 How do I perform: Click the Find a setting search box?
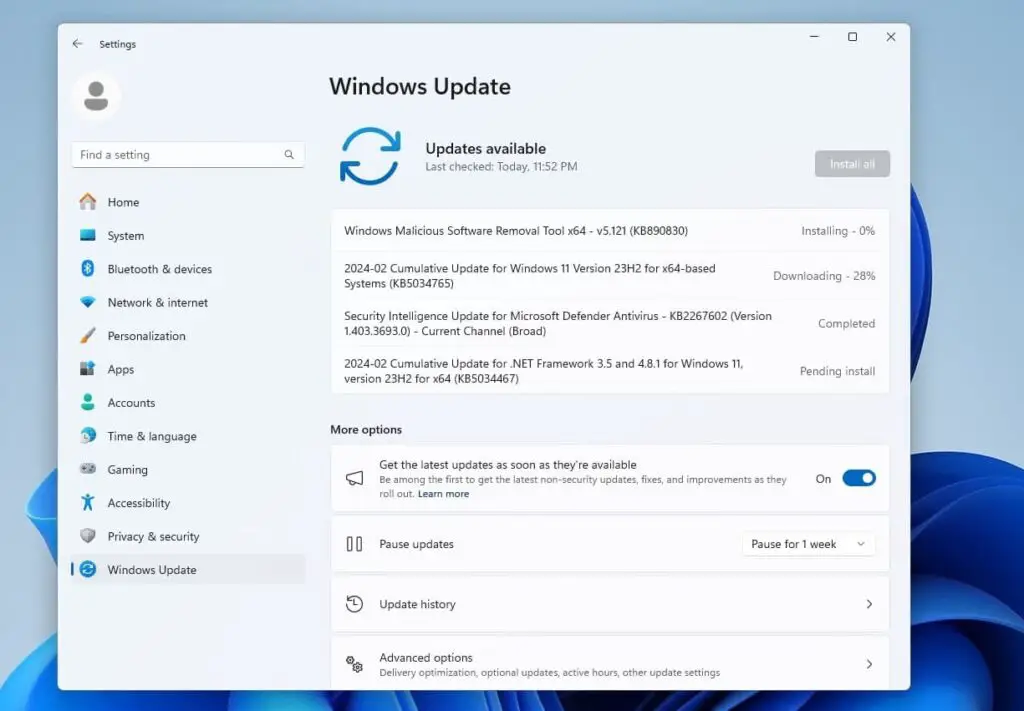tap(187, 155)
